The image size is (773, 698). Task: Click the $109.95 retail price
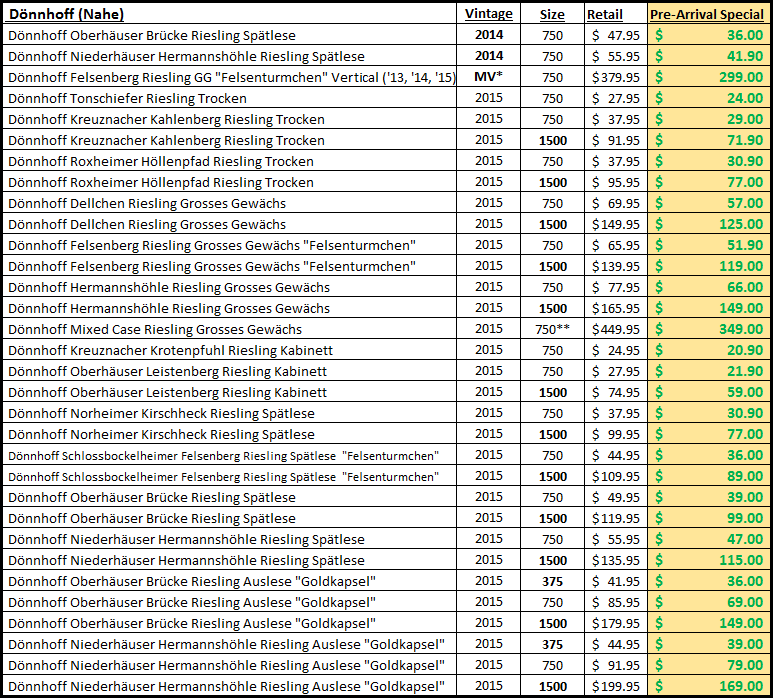[616, 477]
